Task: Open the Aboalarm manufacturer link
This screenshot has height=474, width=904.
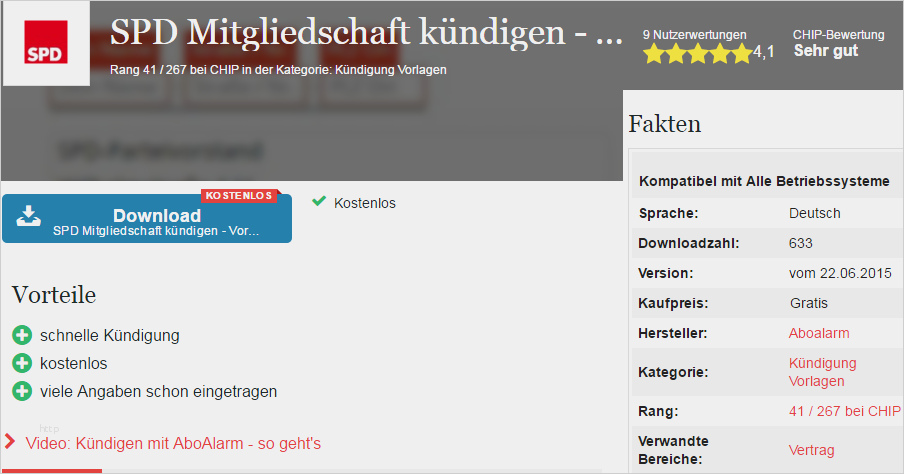Action: [819, 333]
